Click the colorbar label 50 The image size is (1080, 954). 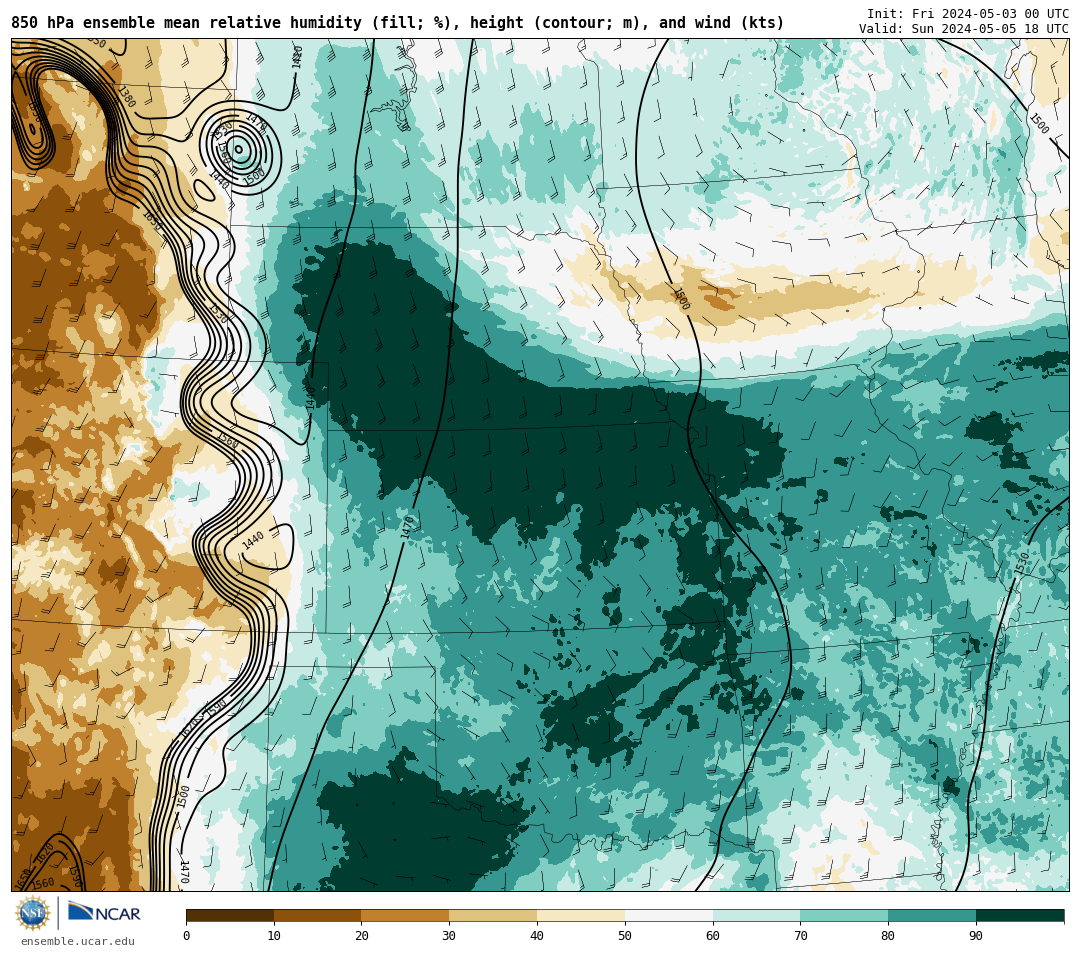[x=625, y=935]
